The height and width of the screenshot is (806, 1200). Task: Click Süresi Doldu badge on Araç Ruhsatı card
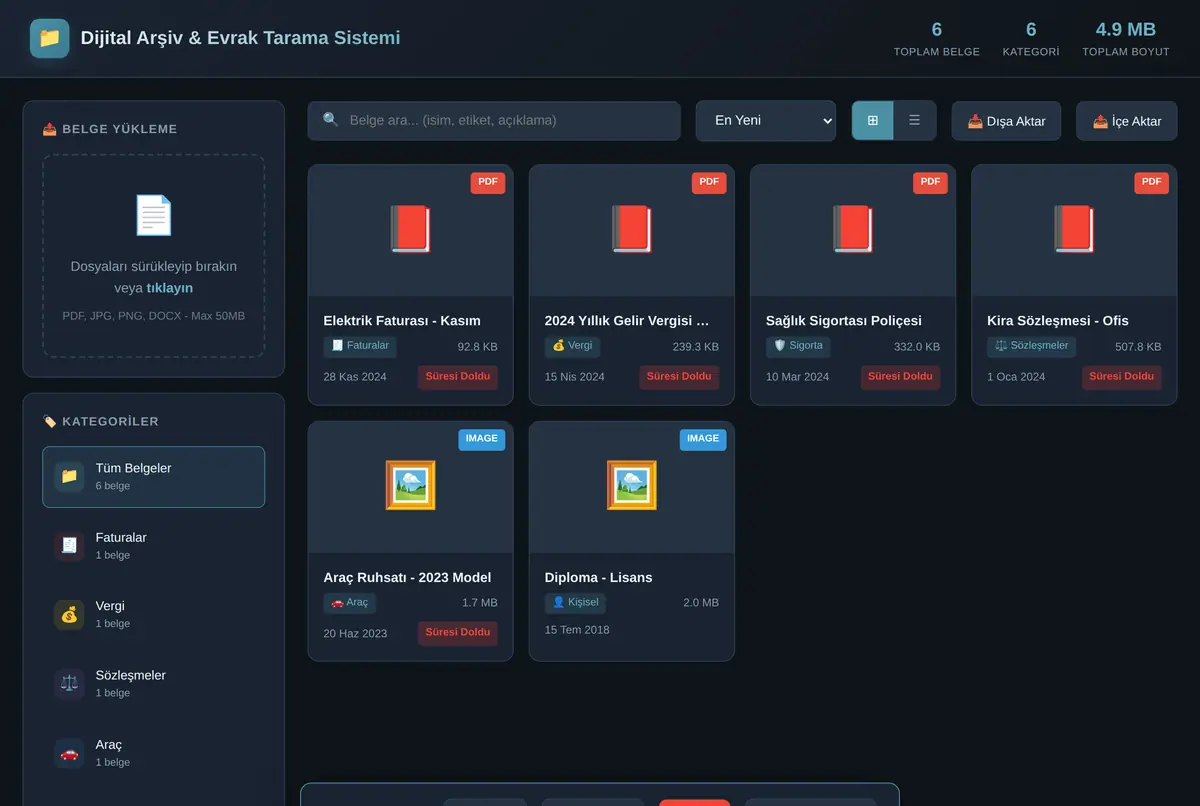(458, 633)
